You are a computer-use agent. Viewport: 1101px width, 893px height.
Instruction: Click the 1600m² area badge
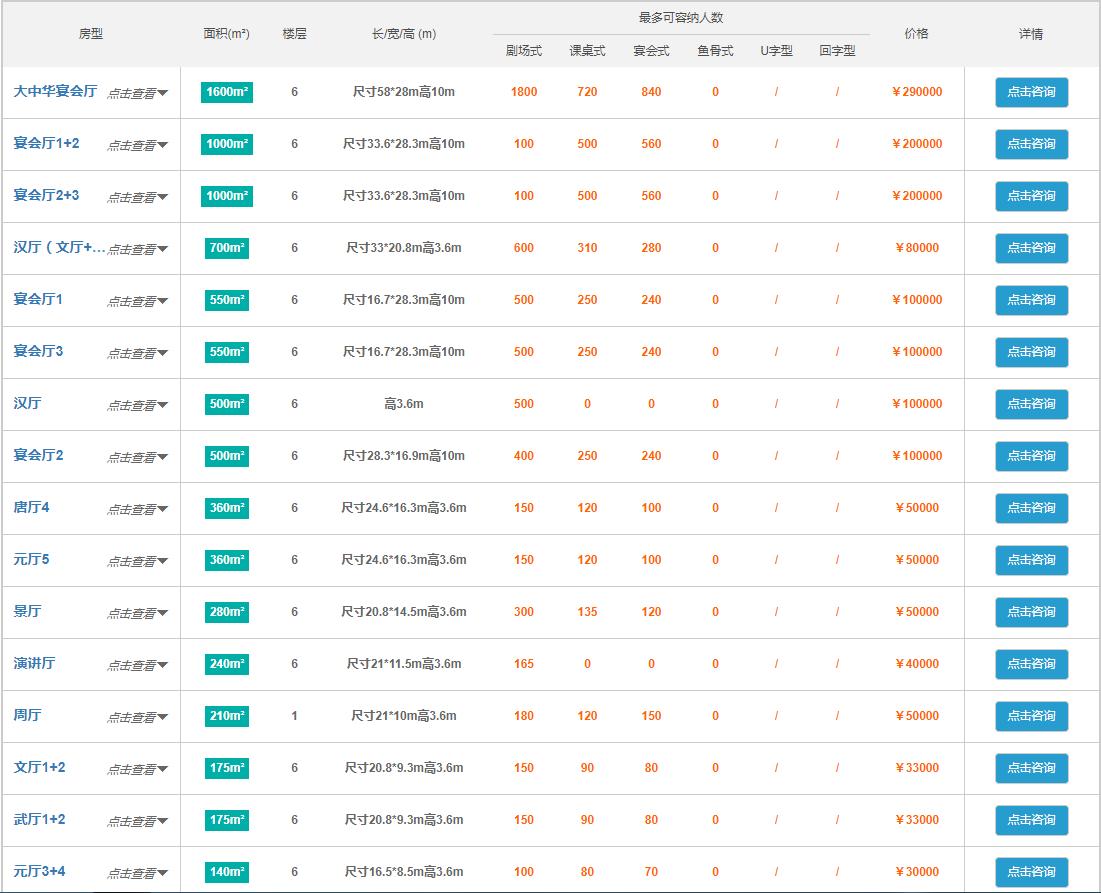227,92
